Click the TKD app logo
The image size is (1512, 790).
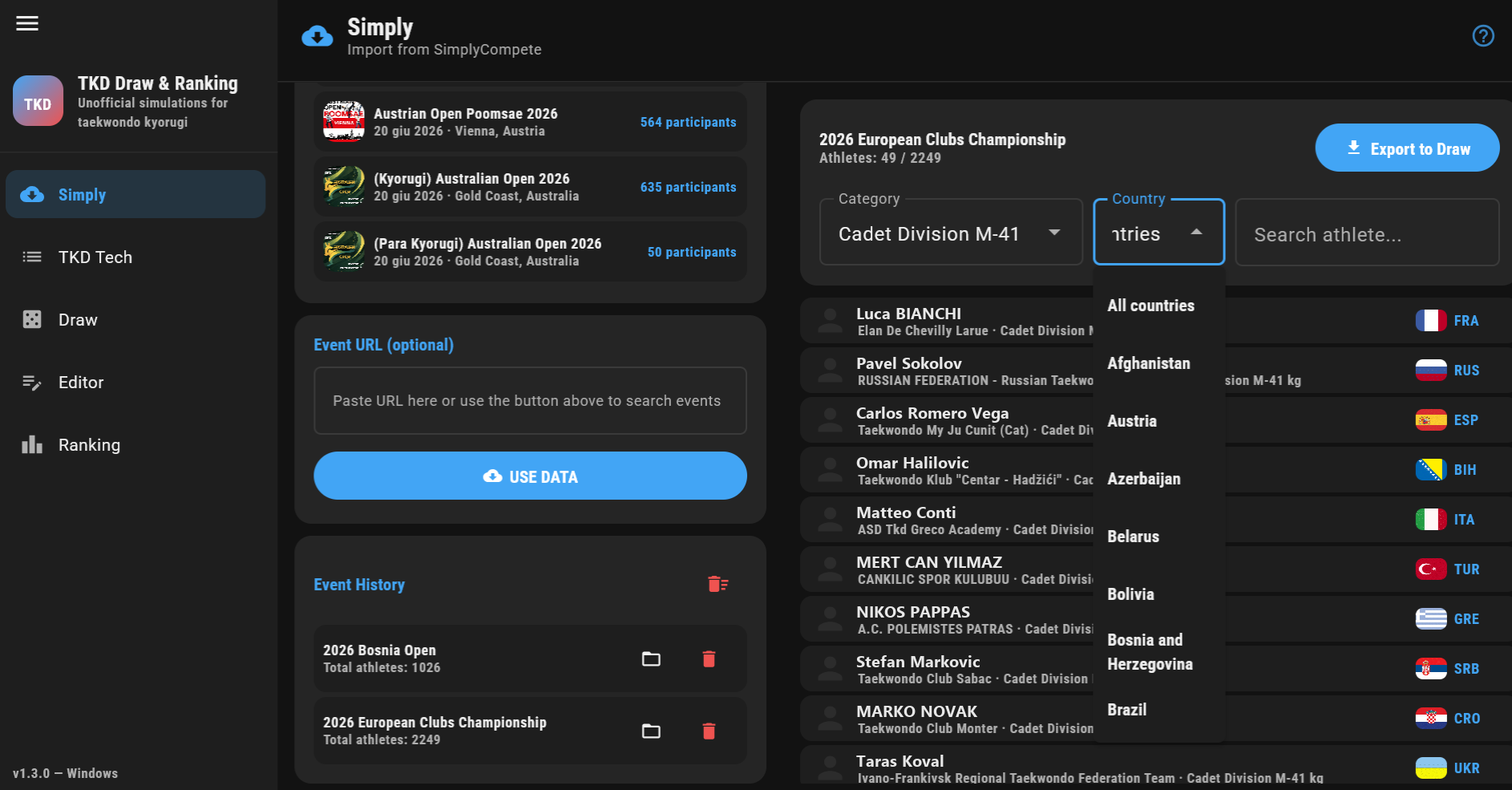click(38, 101)
